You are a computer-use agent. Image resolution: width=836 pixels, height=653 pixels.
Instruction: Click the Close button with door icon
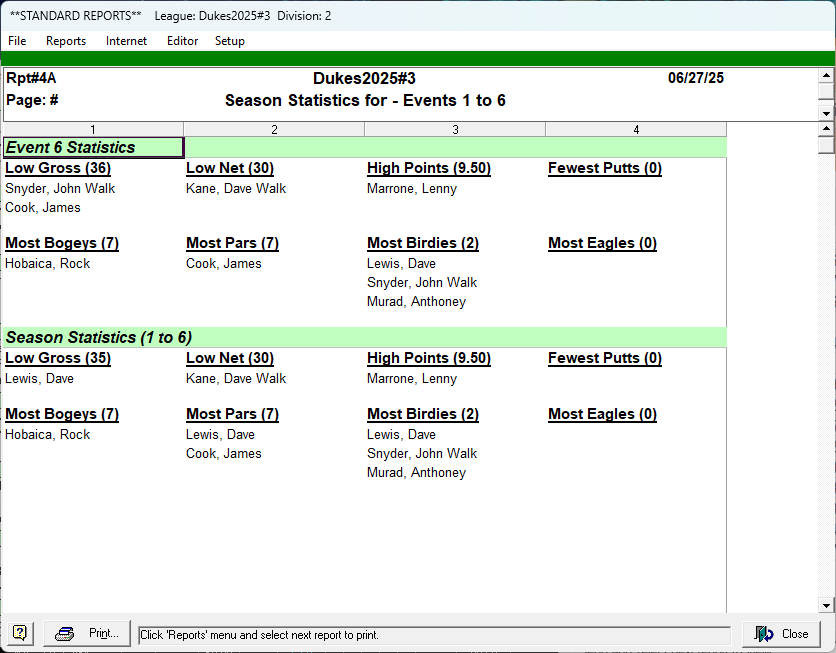781,634
